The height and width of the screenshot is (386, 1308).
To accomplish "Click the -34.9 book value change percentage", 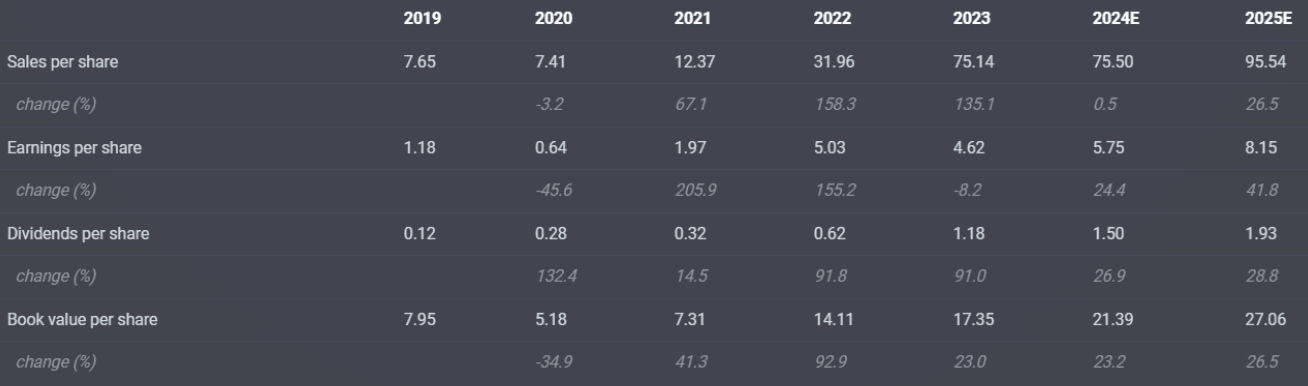I will [x=553, y=363].
